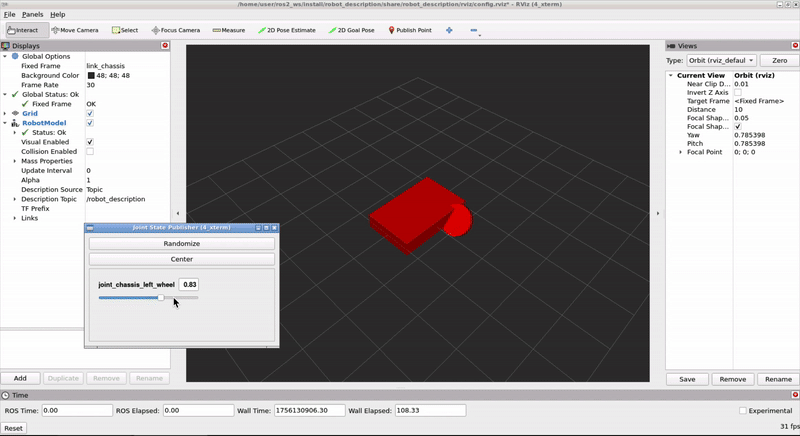800x436 pixels.
Task: Click the left arrow collapsing the Displays sidebar
Action: 178,213
